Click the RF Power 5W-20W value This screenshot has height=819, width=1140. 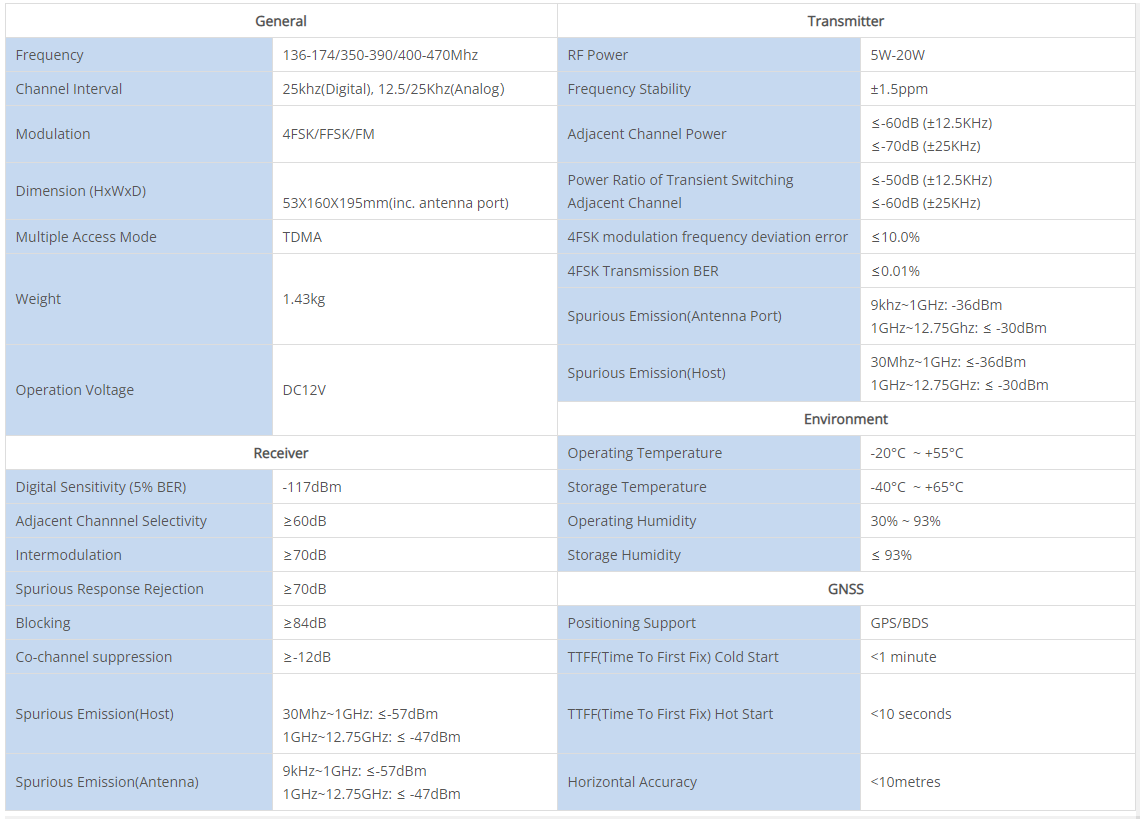(x=898, y=55)
